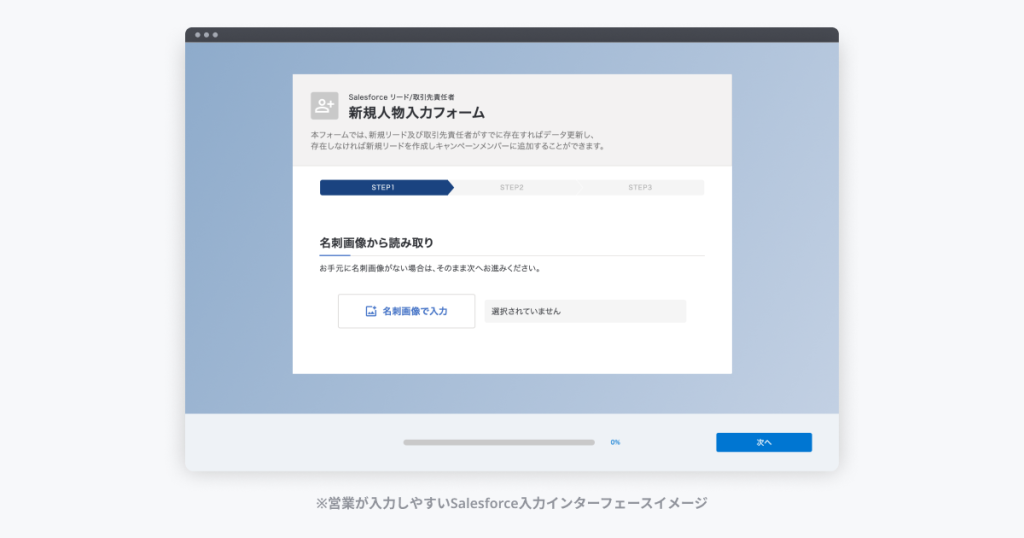This screenshot has height=538, width=1024.
Task: Click the add-person icon beside form title
Action: pyautogui.click(x=324, y=106)
